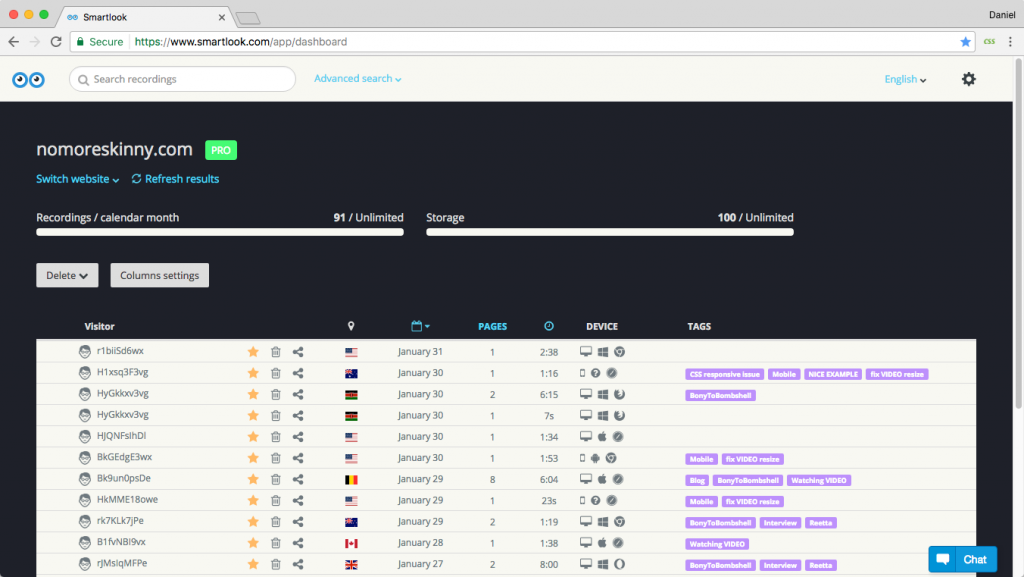The image size is (1024, 577).
Task: Focus the Search recordings field
Action: (182, 79)
